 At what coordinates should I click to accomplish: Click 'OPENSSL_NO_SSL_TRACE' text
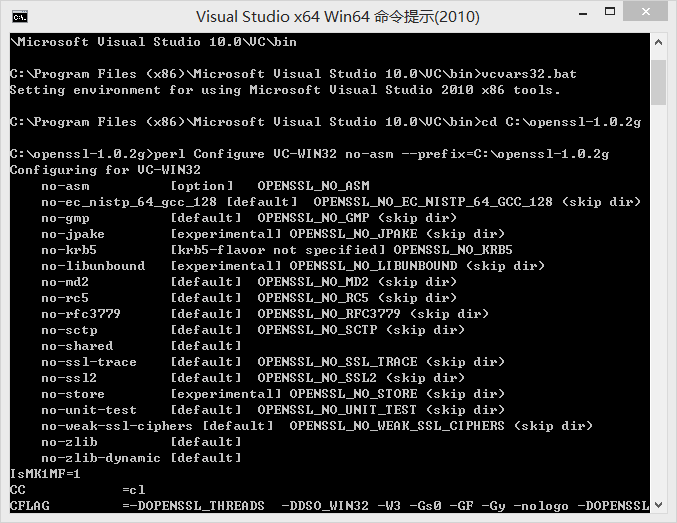(x=337, y=362)
